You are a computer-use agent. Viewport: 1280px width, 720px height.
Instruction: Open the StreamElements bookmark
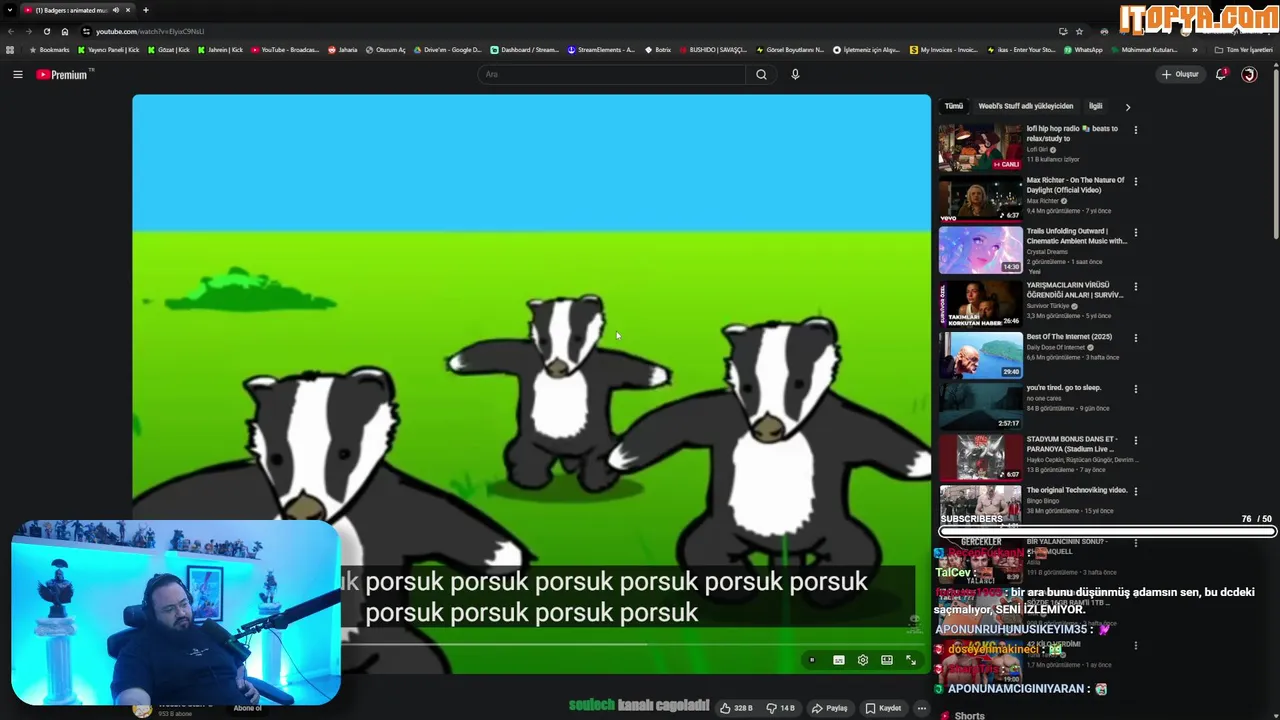point(601,50)
